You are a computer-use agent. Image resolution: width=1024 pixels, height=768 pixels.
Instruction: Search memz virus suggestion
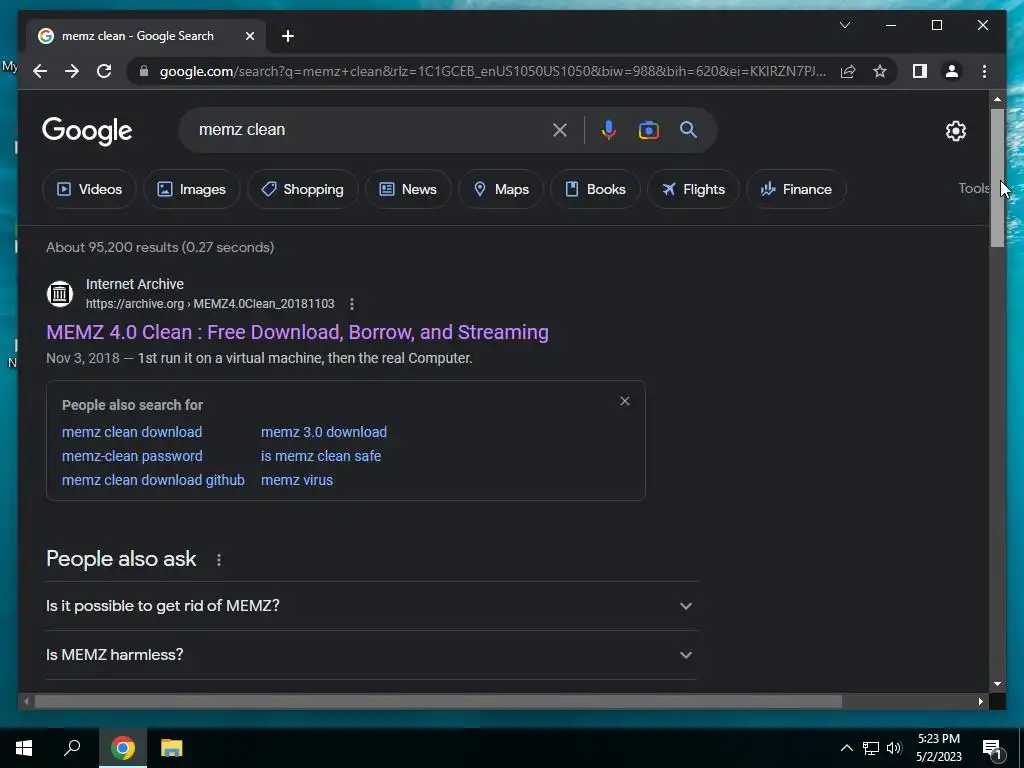pyautogui.click(x=297, y=480)
